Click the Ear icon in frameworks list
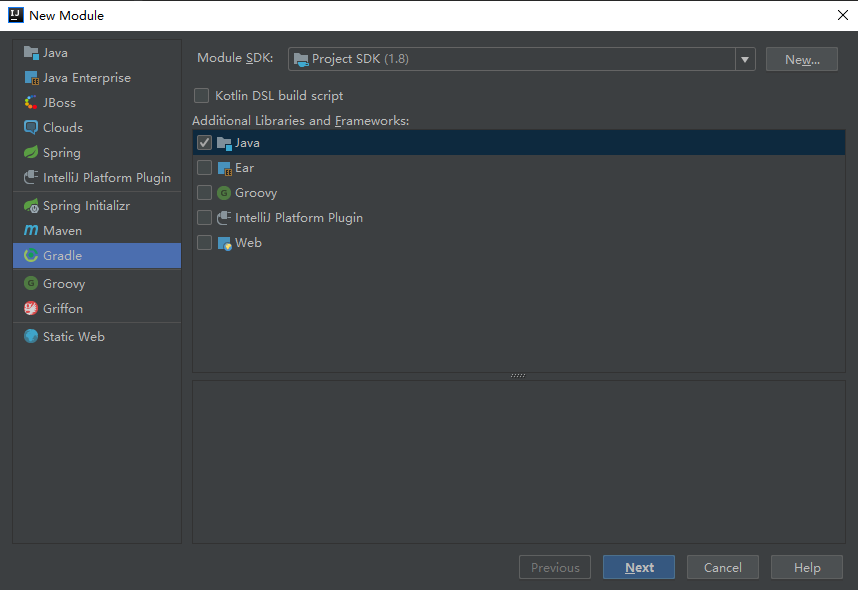The image size is (858, 590). (224, 168)
